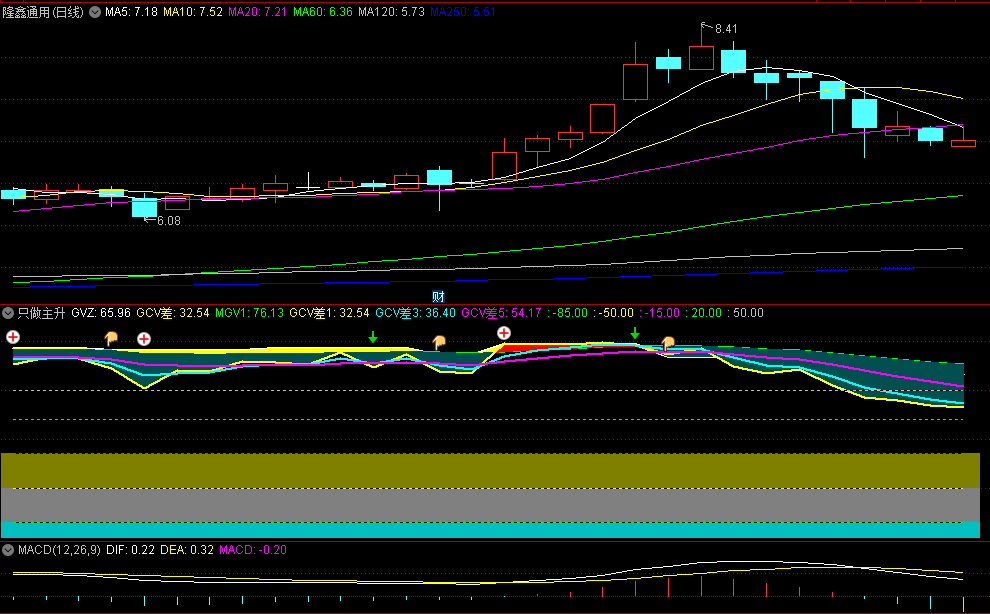Click the 财 finance marker on the time axis
The image size is (990, 614).
pyautogui.click(x=438, y=297)
